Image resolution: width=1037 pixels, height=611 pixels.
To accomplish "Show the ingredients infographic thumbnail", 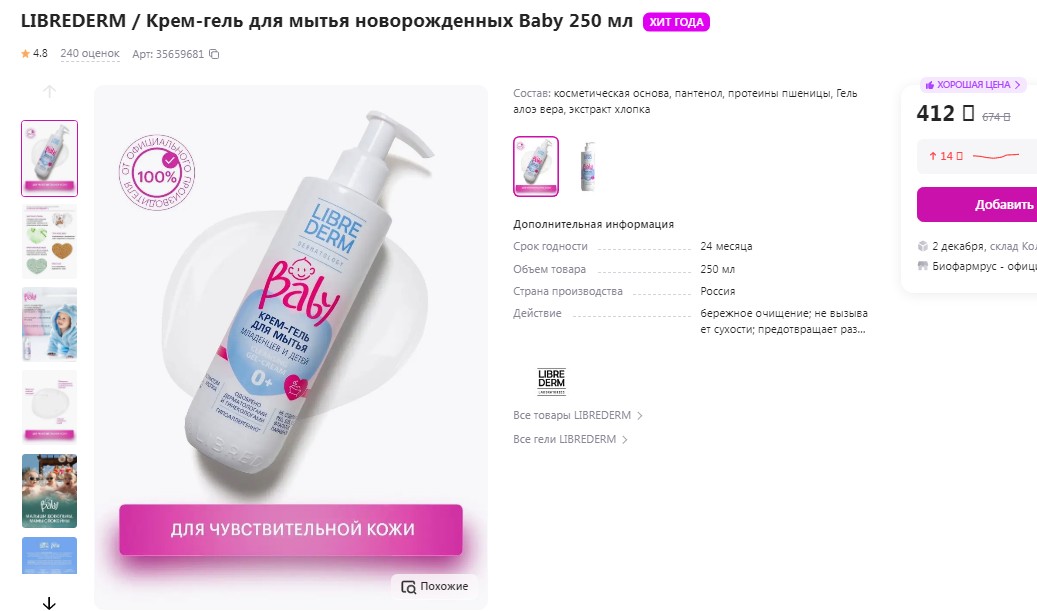I will click(50, 241).
